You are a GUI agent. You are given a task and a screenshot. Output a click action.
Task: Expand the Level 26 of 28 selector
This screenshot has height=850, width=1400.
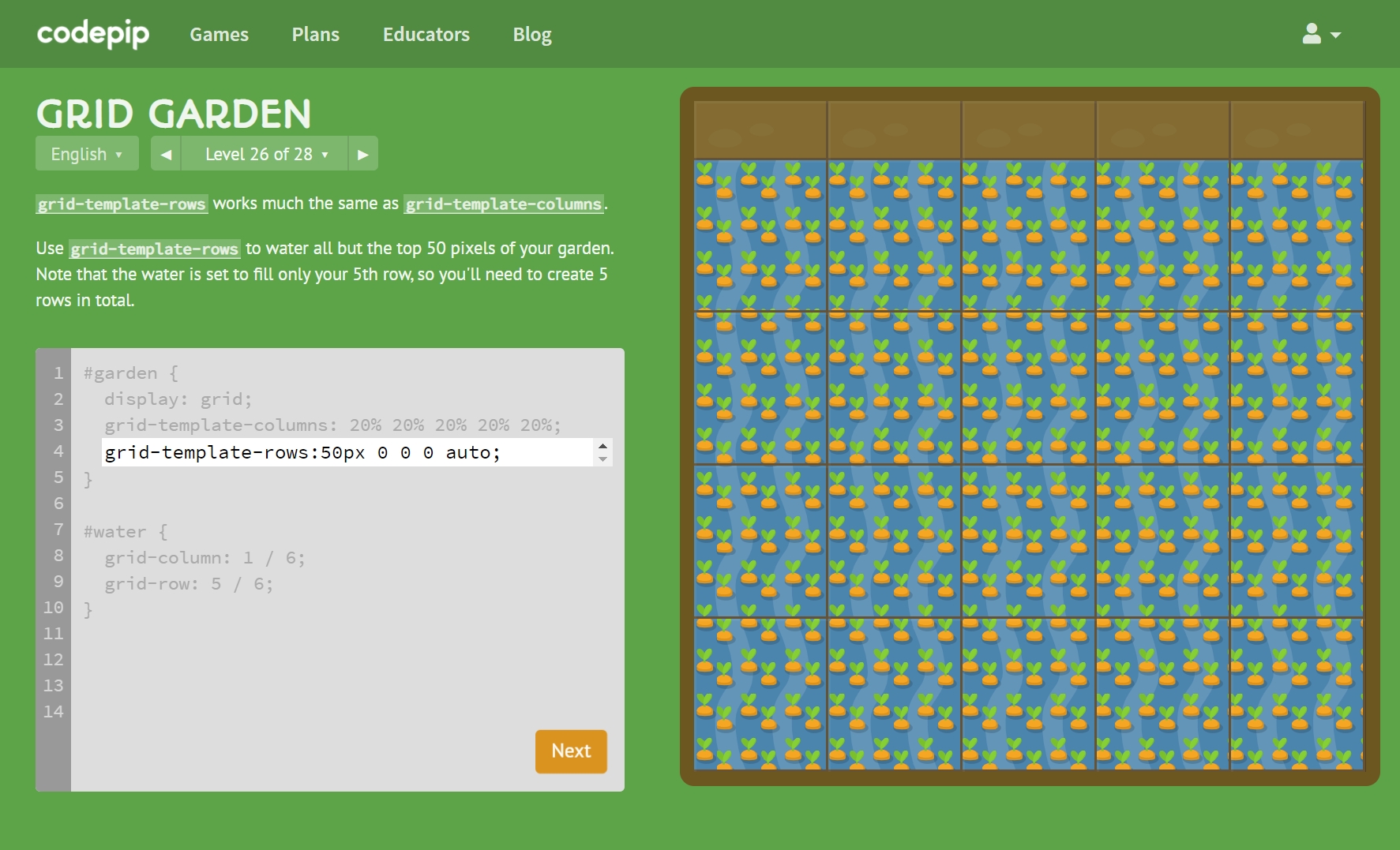(265, 154)
